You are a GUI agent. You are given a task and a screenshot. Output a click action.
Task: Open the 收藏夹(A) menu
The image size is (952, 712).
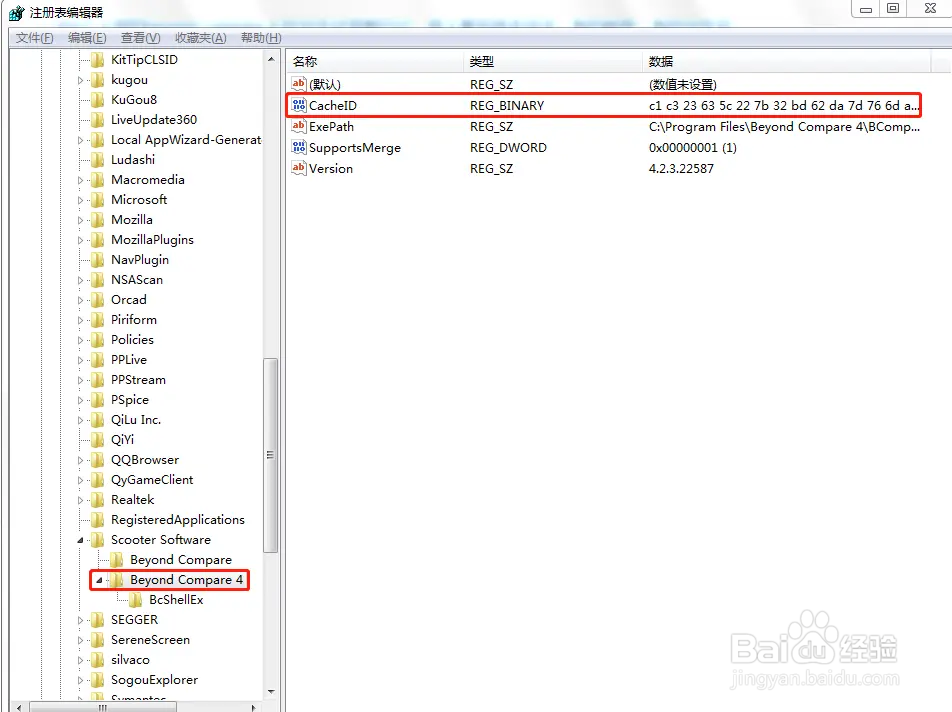coord(200,38)
